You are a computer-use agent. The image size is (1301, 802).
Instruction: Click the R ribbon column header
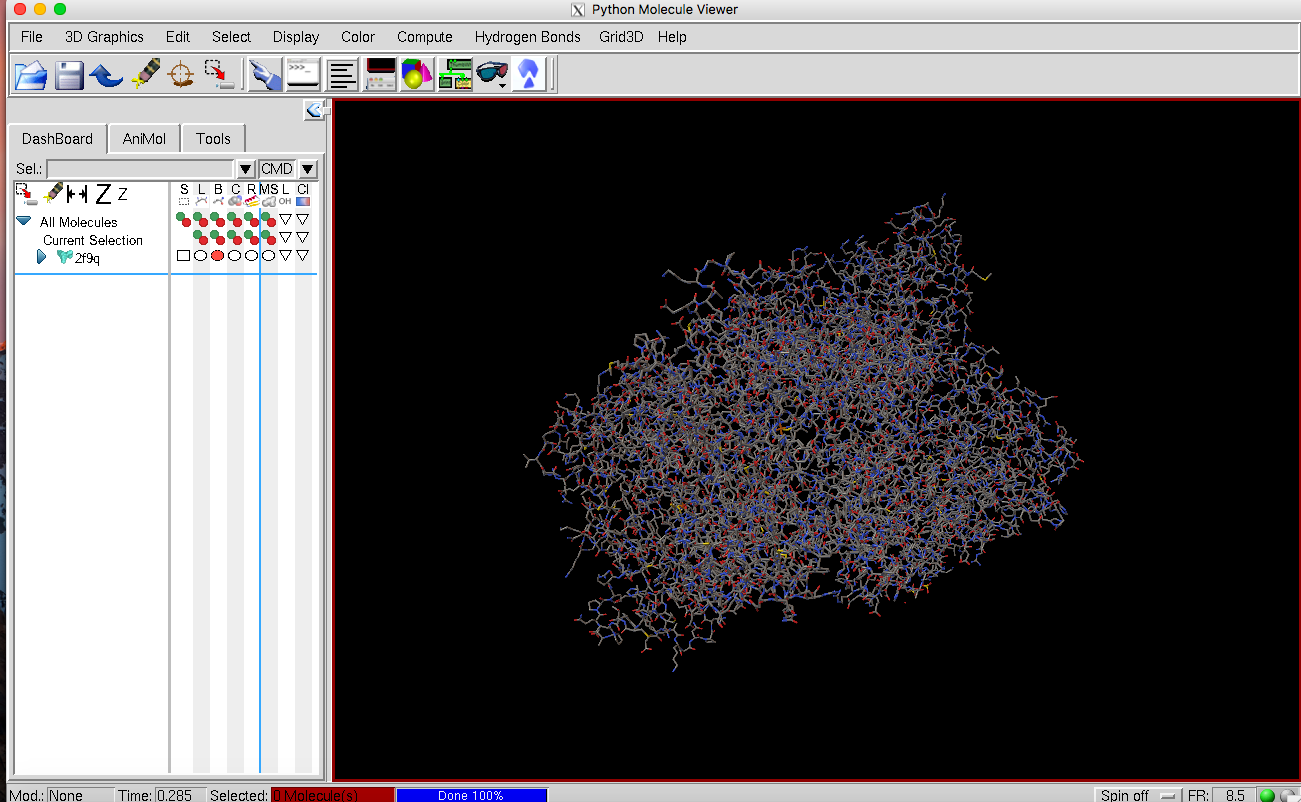[x=251, y=194]
